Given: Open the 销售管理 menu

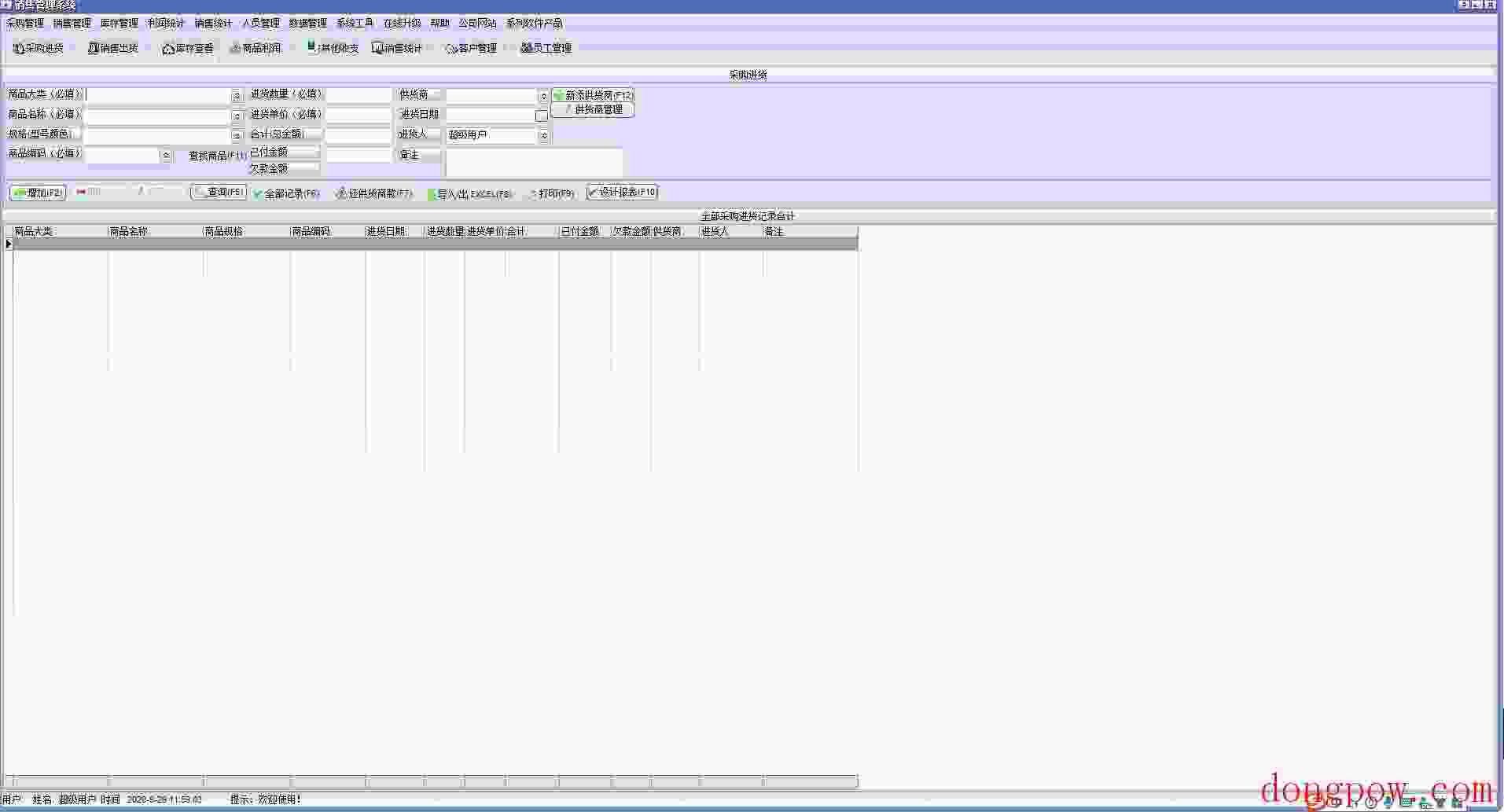Looking at the screenshot, I should pos(72,24).
